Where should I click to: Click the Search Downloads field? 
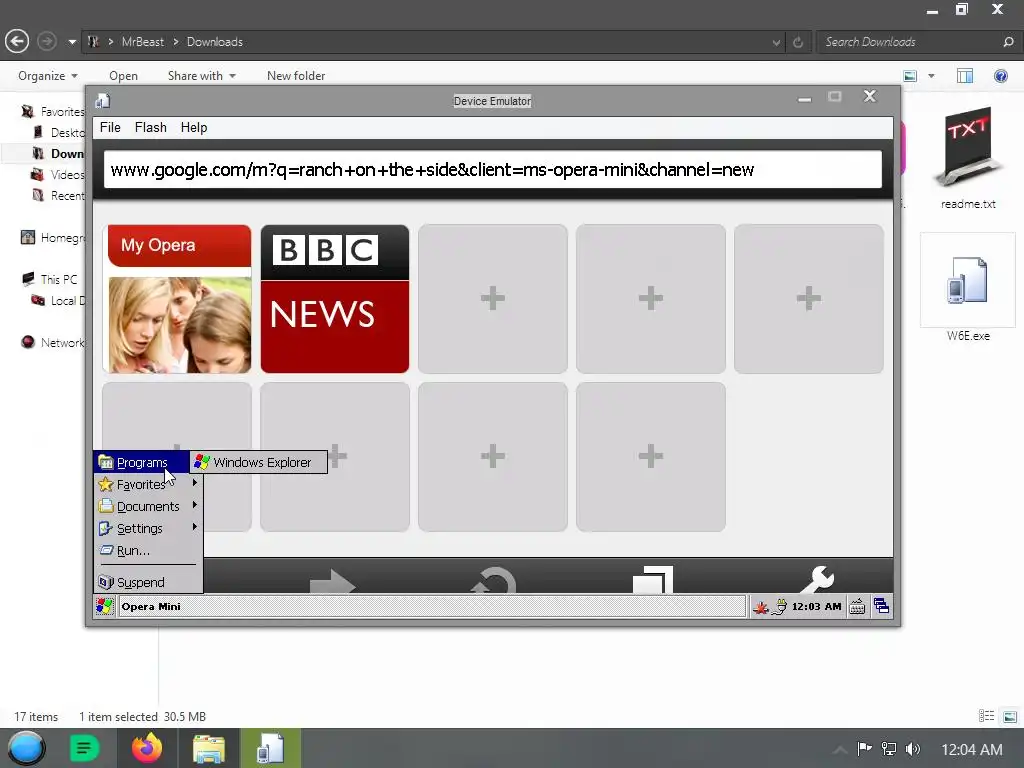912,42
